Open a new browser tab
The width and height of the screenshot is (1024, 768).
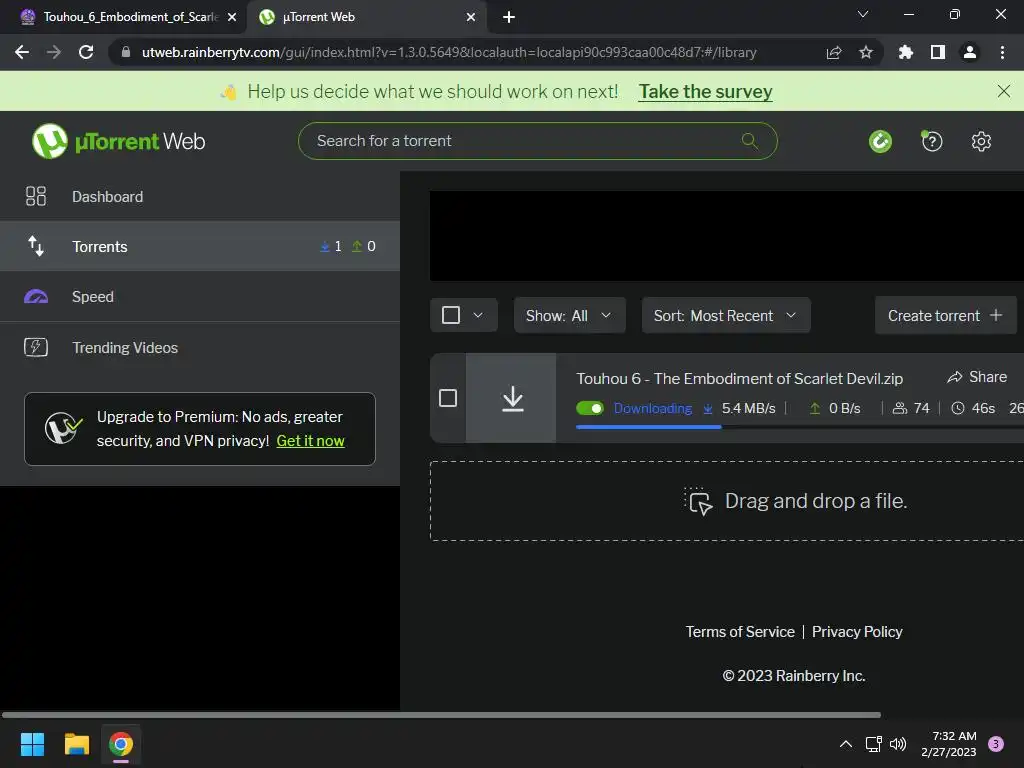[x=509, y=17]
